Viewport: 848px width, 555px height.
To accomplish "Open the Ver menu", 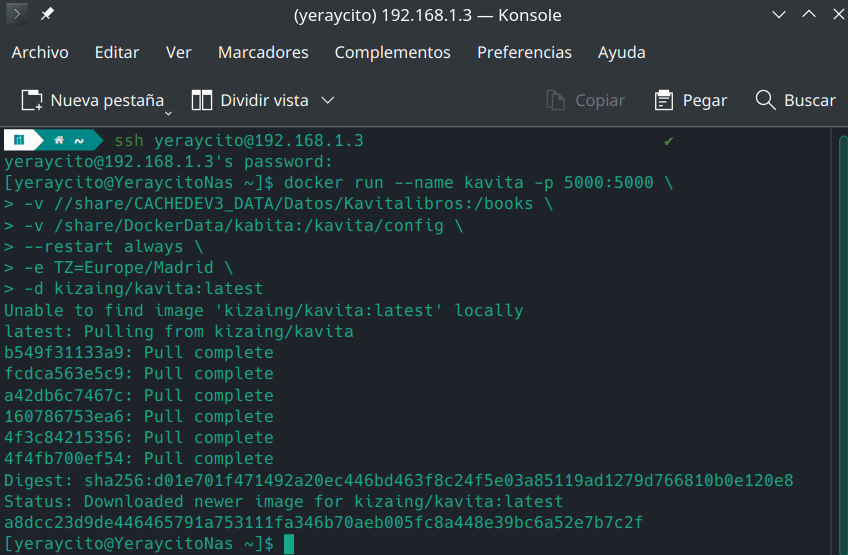I will (x=178, y=52).
